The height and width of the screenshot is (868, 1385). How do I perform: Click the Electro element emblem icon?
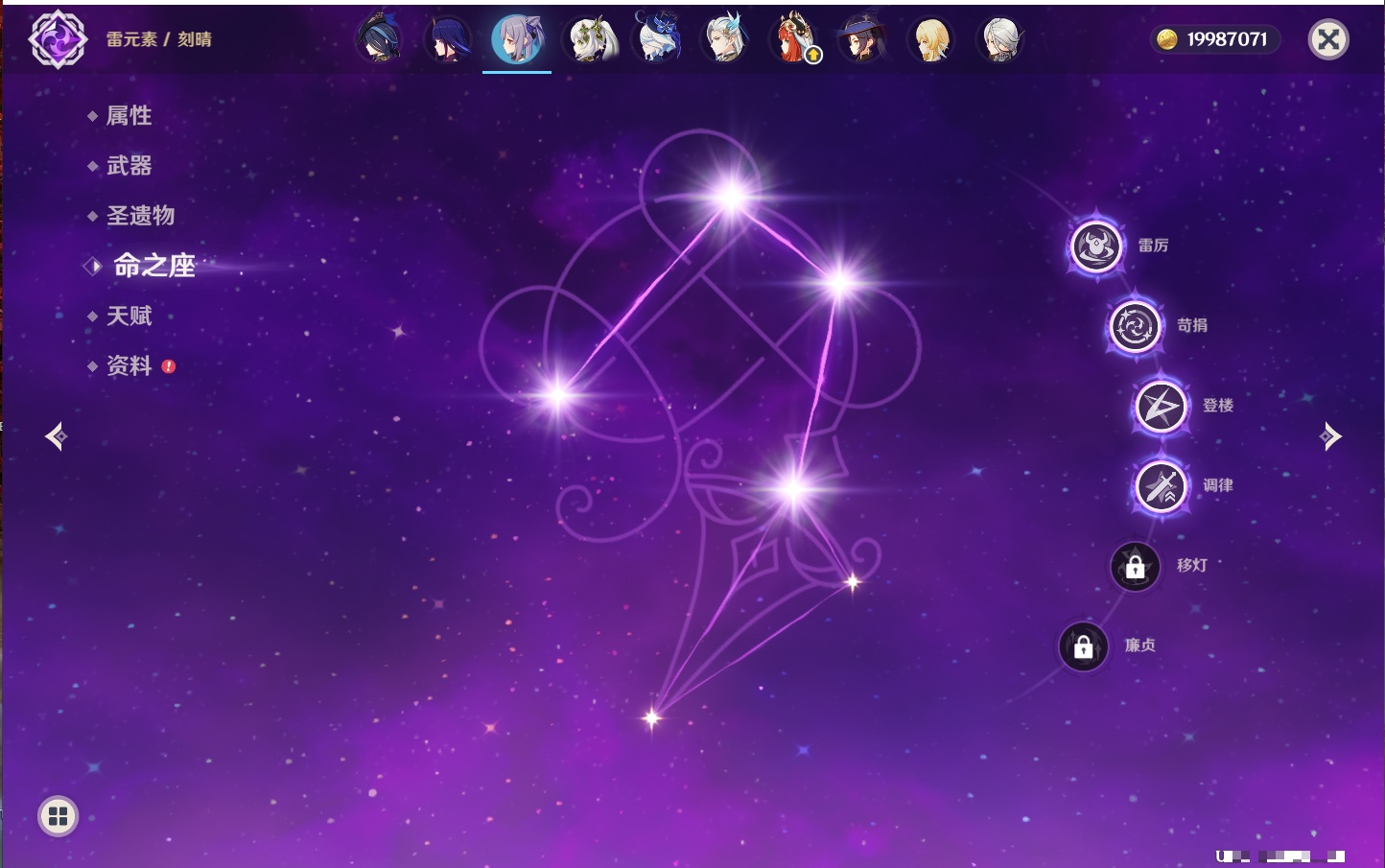point(58,39)
